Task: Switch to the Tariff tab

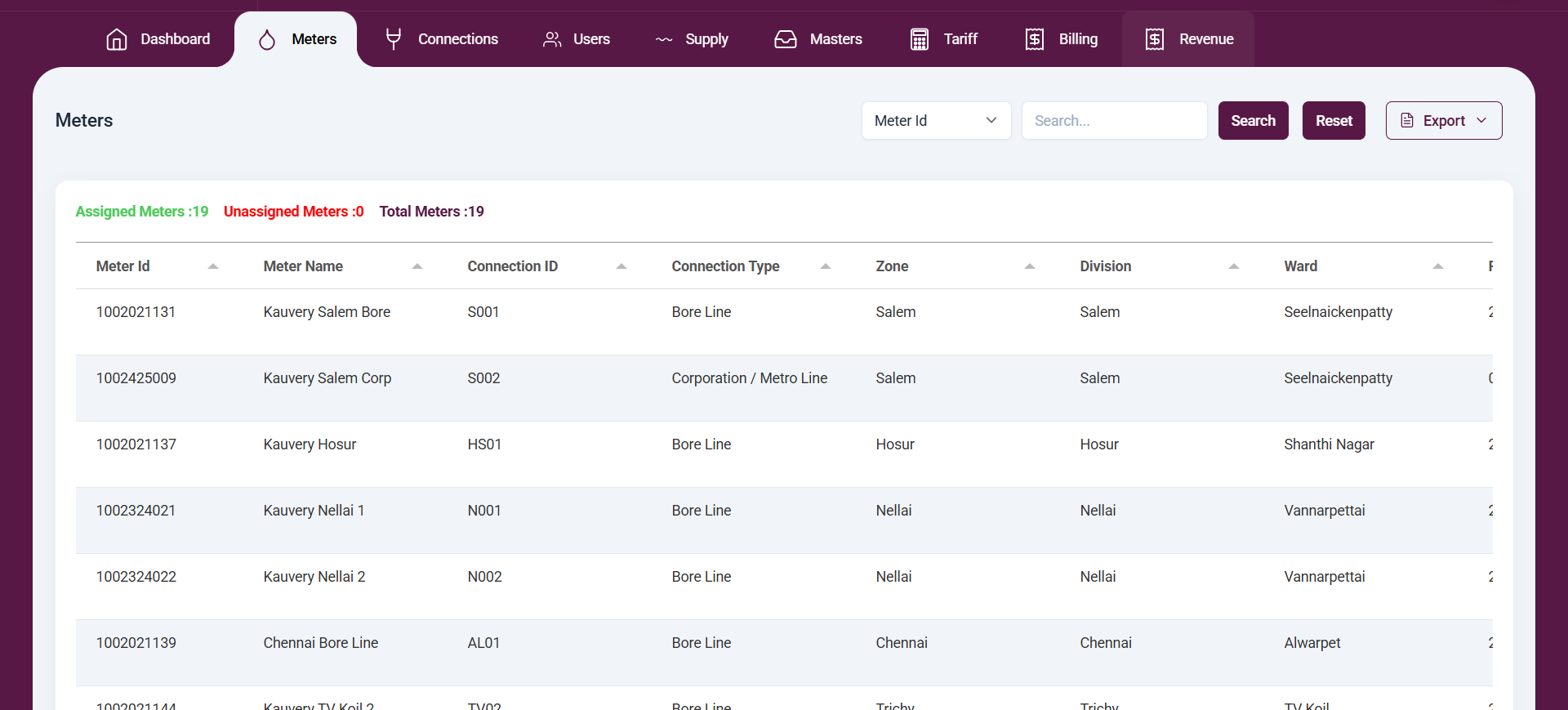Action: tap(960, 39)
